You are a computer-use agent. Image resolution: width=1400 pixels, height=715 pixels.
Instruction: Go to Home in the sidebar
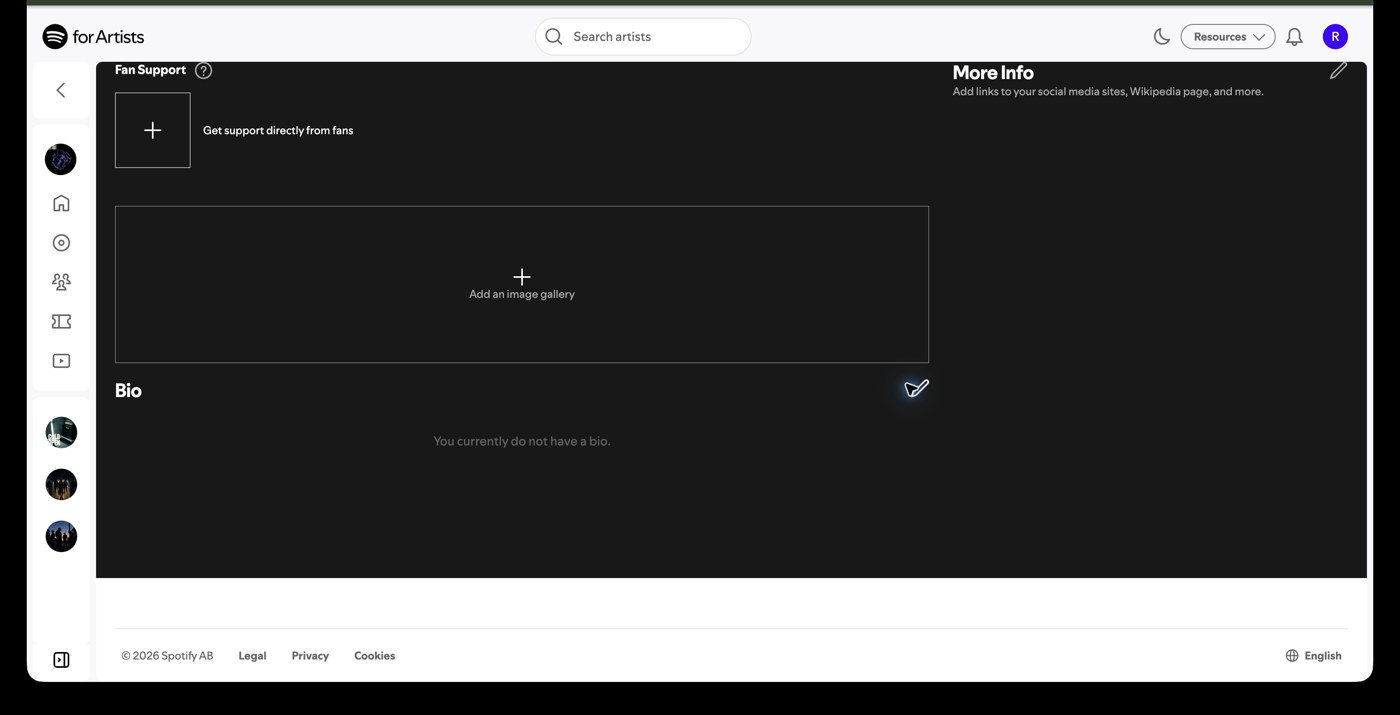coord(61,203)
